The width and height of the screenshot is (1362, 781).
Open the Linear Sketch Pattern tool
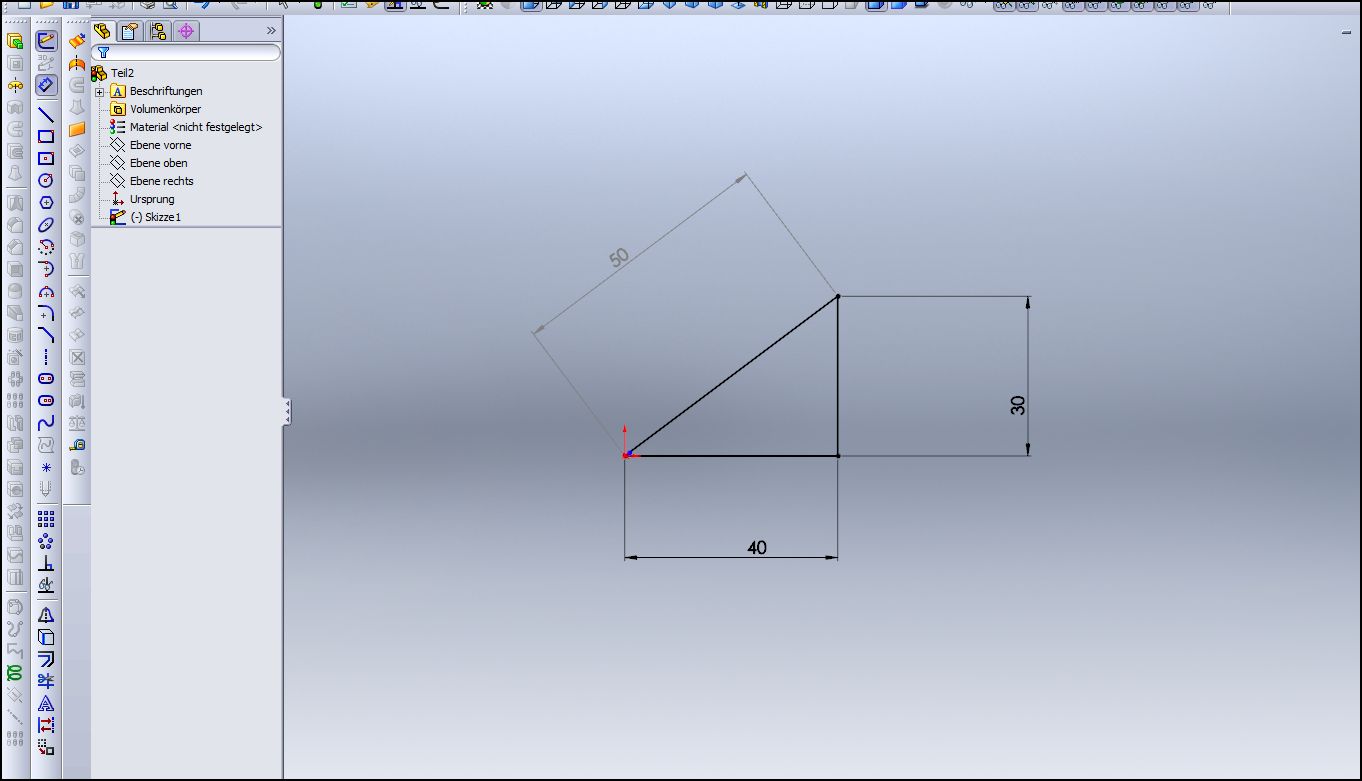(46, 519)
